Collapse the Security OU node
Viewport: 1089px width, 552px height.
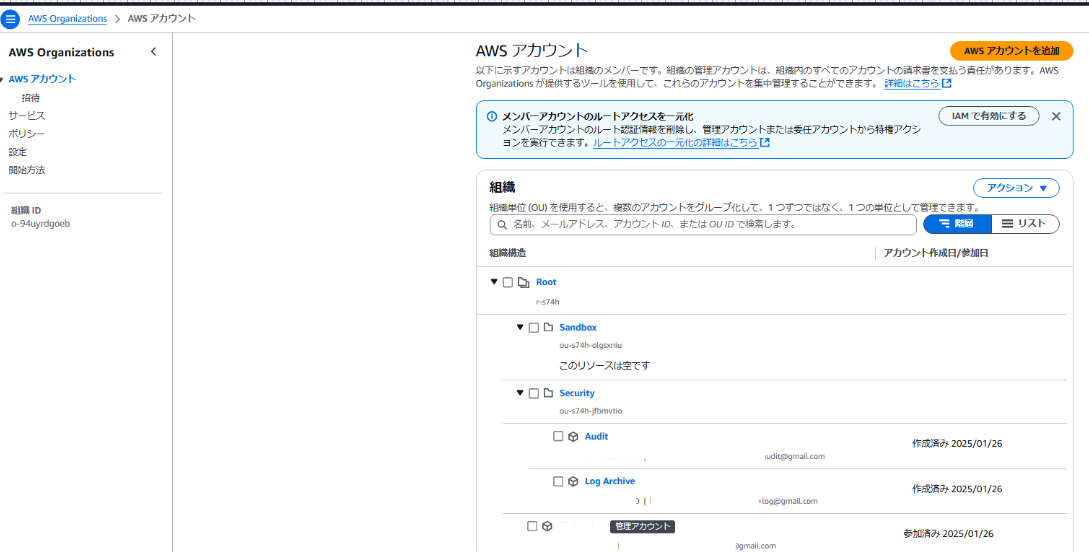tap(519, 393)
